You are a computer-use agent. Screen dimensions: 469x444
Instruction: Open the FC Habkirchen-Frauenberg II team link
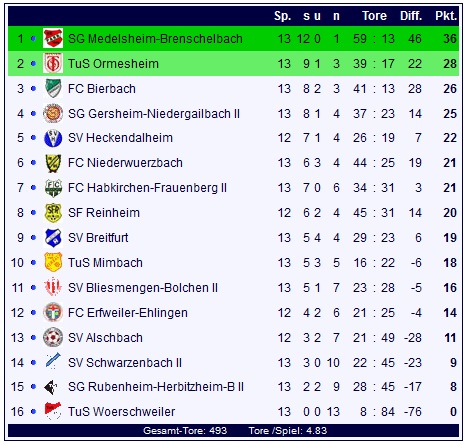point(147,188)
